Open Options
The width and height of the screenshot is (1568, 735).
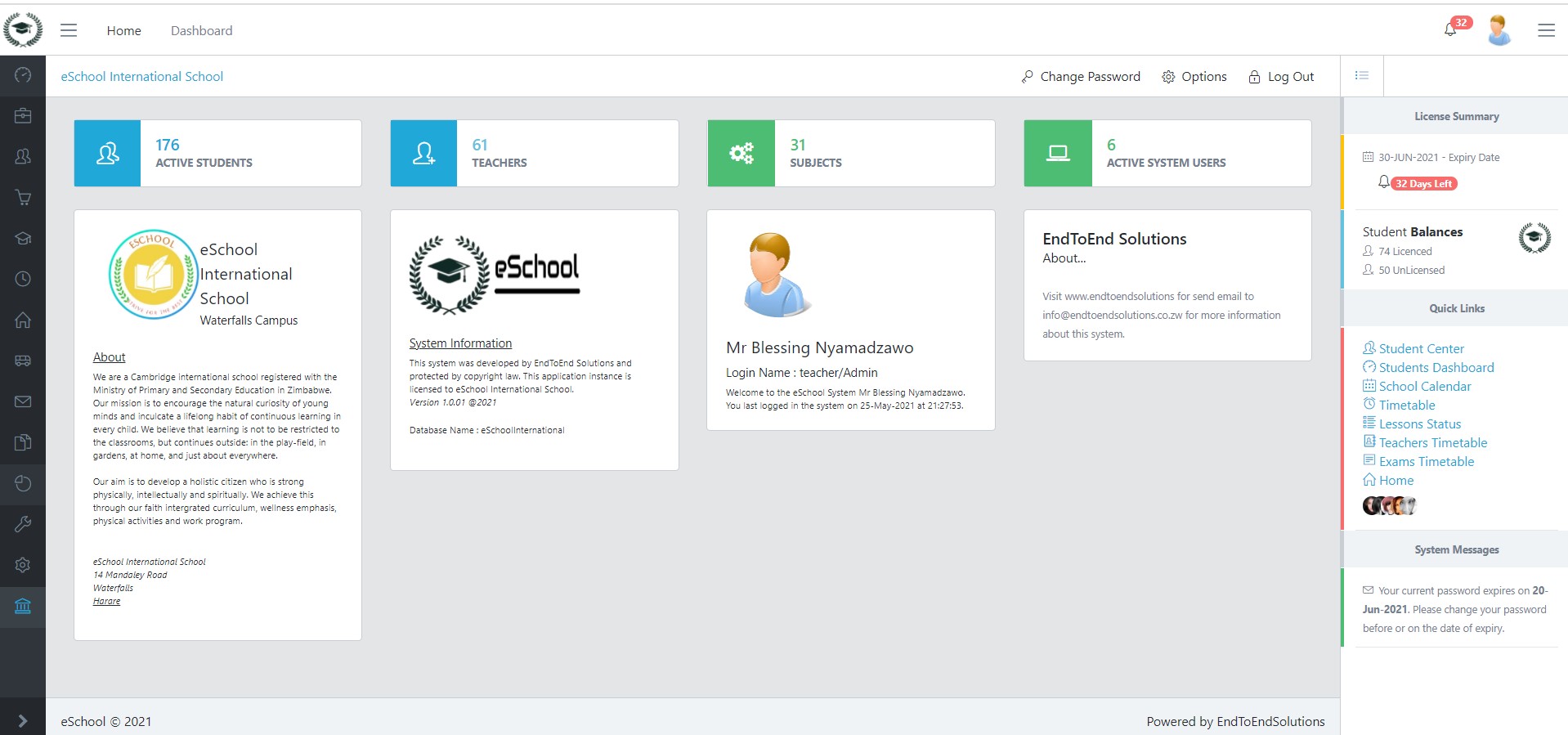coord(1194,76)
